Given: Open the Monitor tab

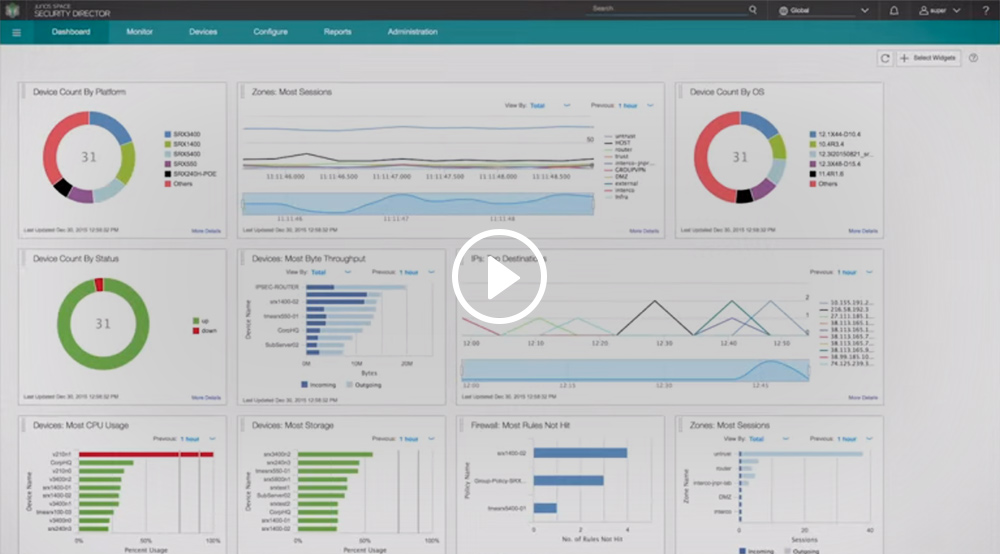Looking at the screenshot, I should (x=139, y=32).
